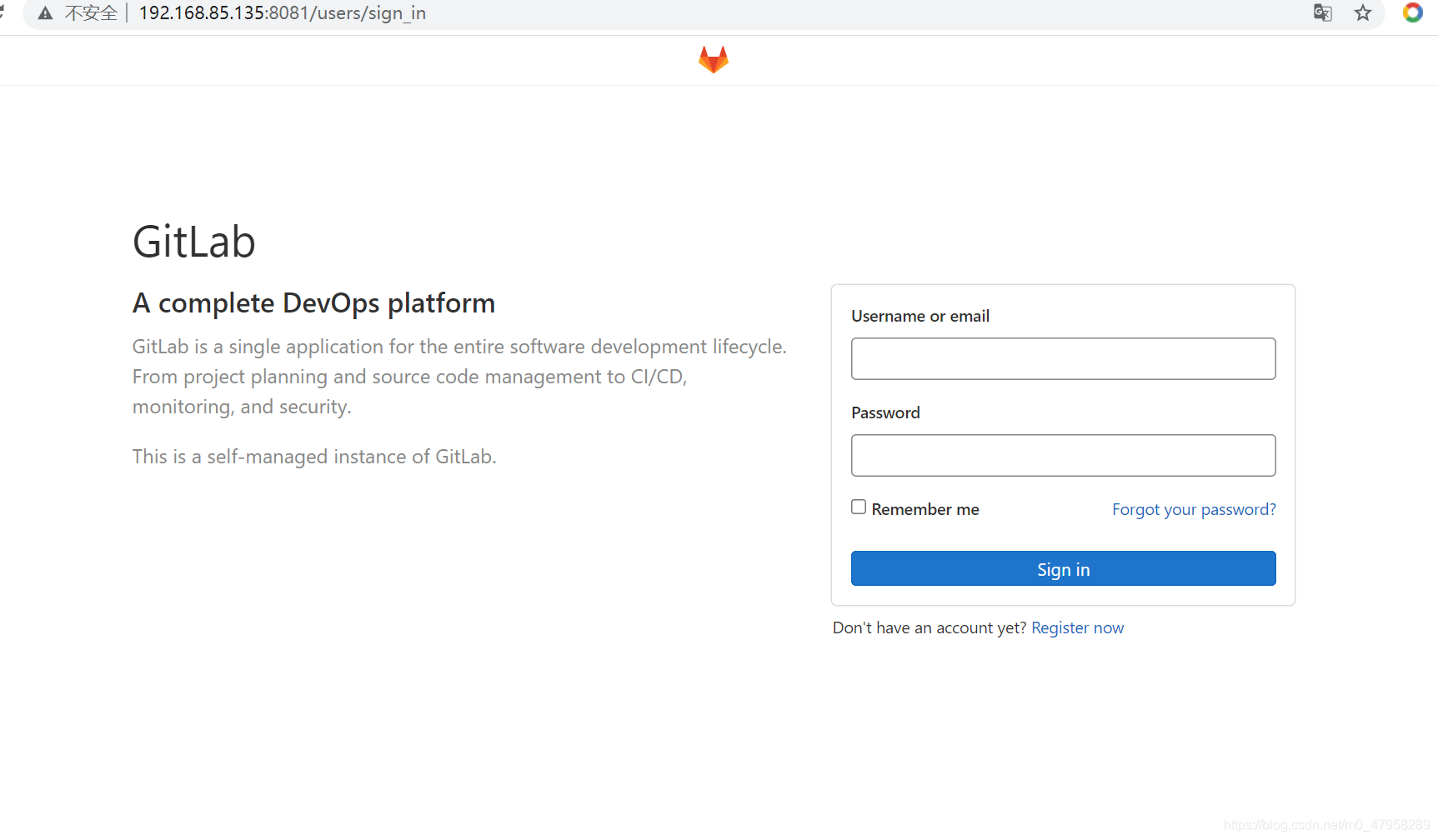Select the address bar URL text
This screenshot has height=840, width=1438.
pyautogui.click(x=282, y=13)
